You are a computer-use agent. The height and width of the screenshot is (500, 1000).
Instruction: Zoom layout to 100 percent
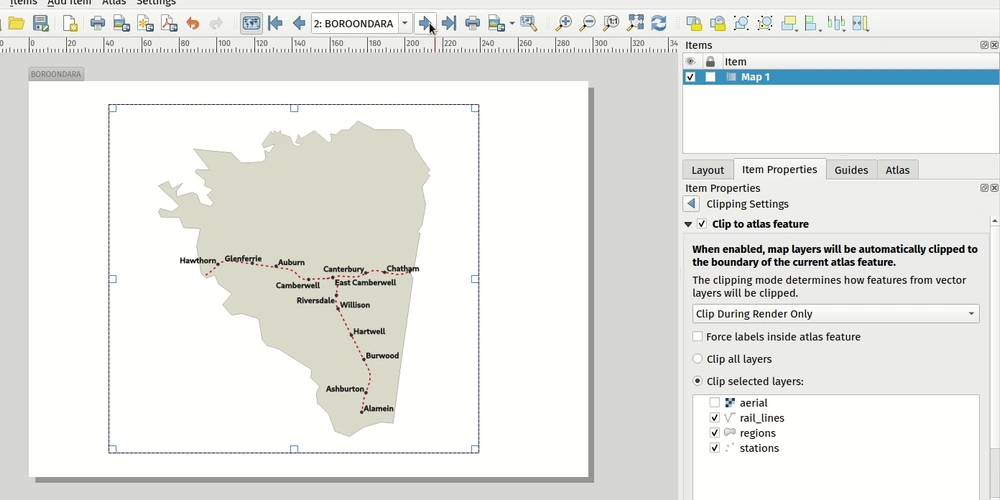611,24
